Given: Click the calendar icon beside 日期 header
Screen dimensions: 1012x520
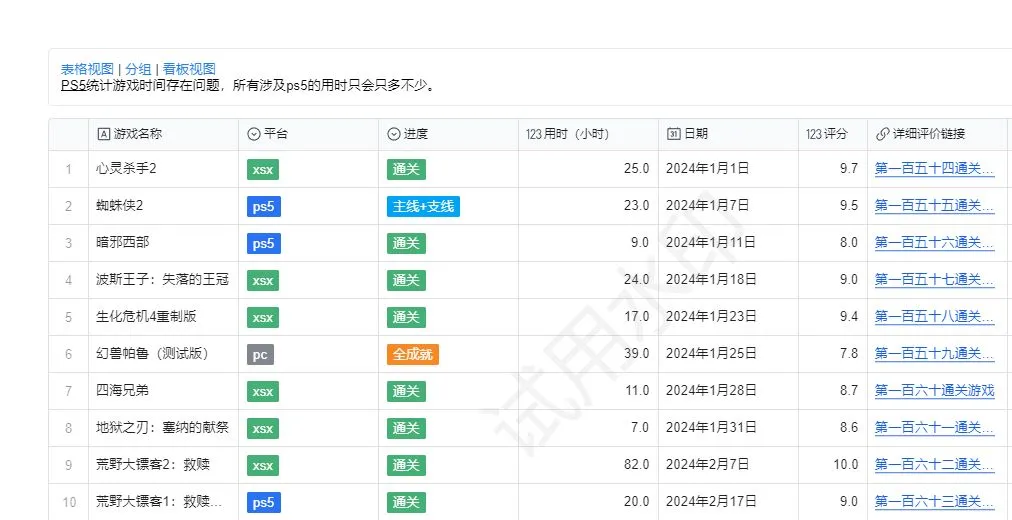Looking at the screenshot, I should 673,134.
